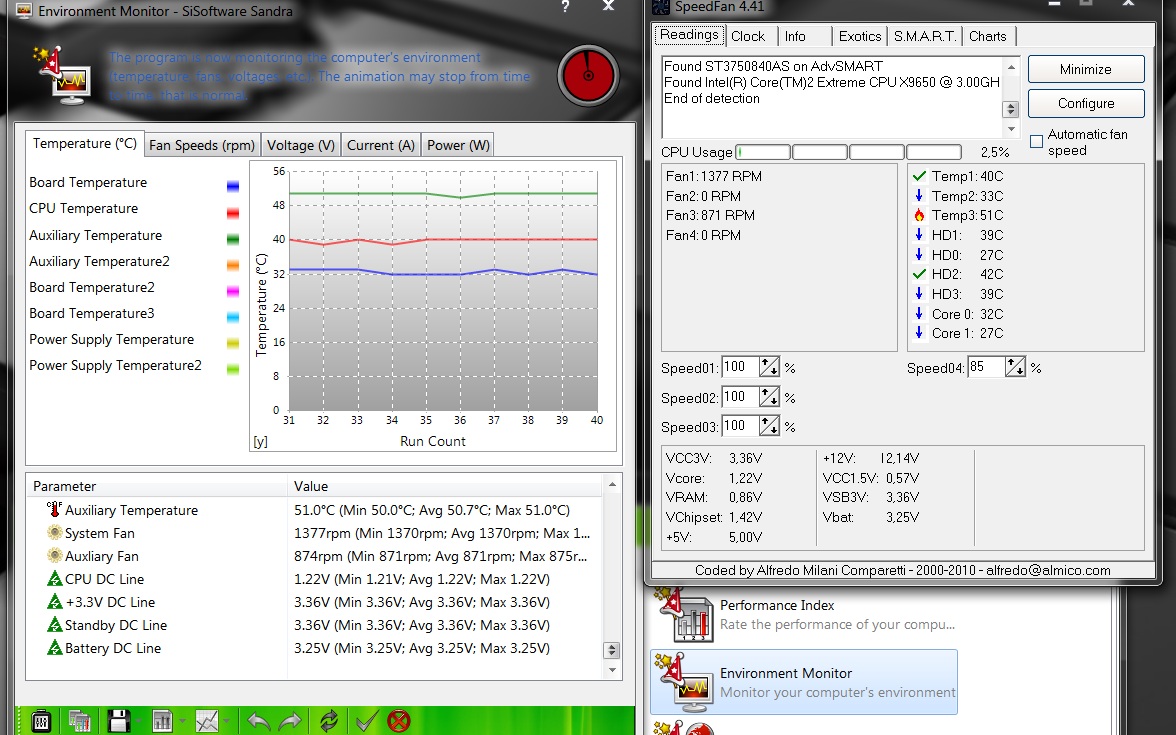Click the Parameter column header
The width and height of the screenshot is (1176, 735).
[157, 486]
